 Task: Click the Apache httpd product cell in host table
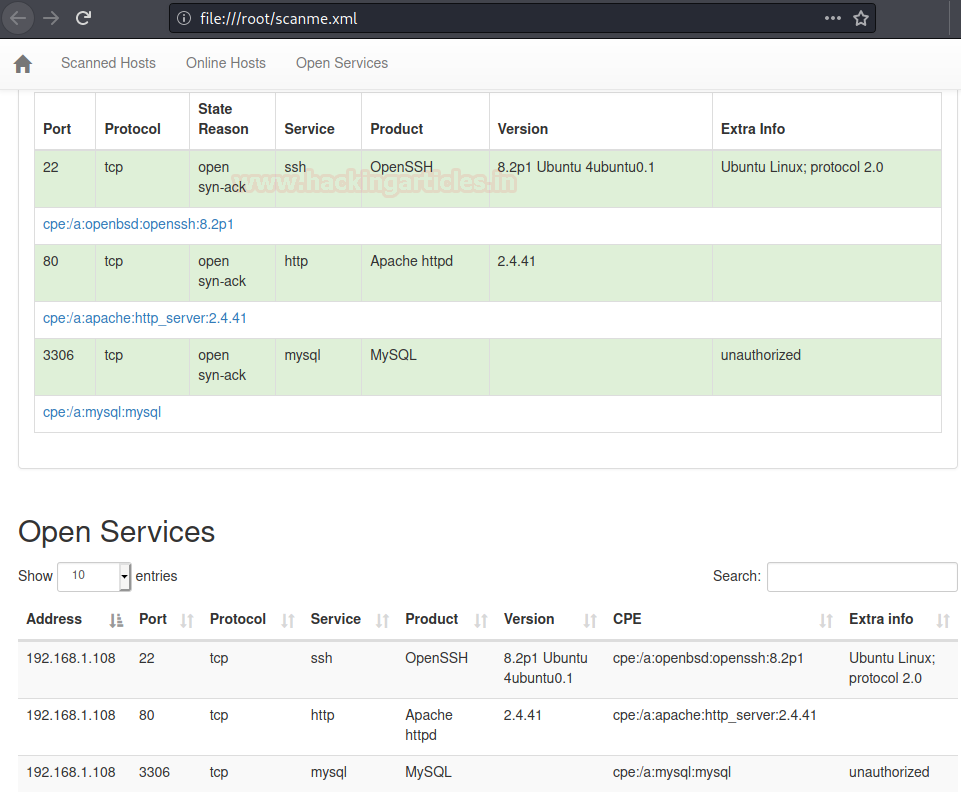click(x=425, y=273)
